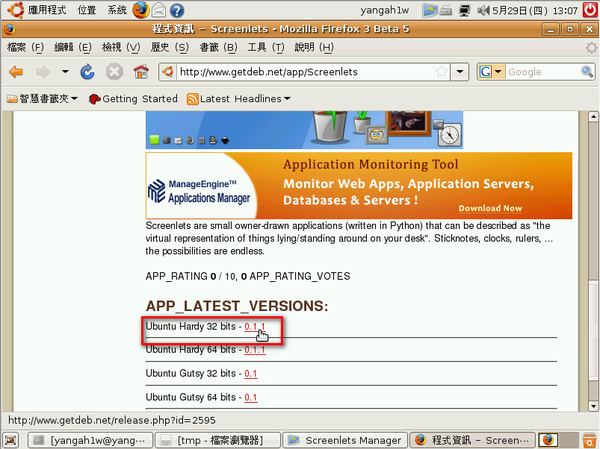Click the network monitor tray icon
600x449 pixels.
[x=465, y=10]
